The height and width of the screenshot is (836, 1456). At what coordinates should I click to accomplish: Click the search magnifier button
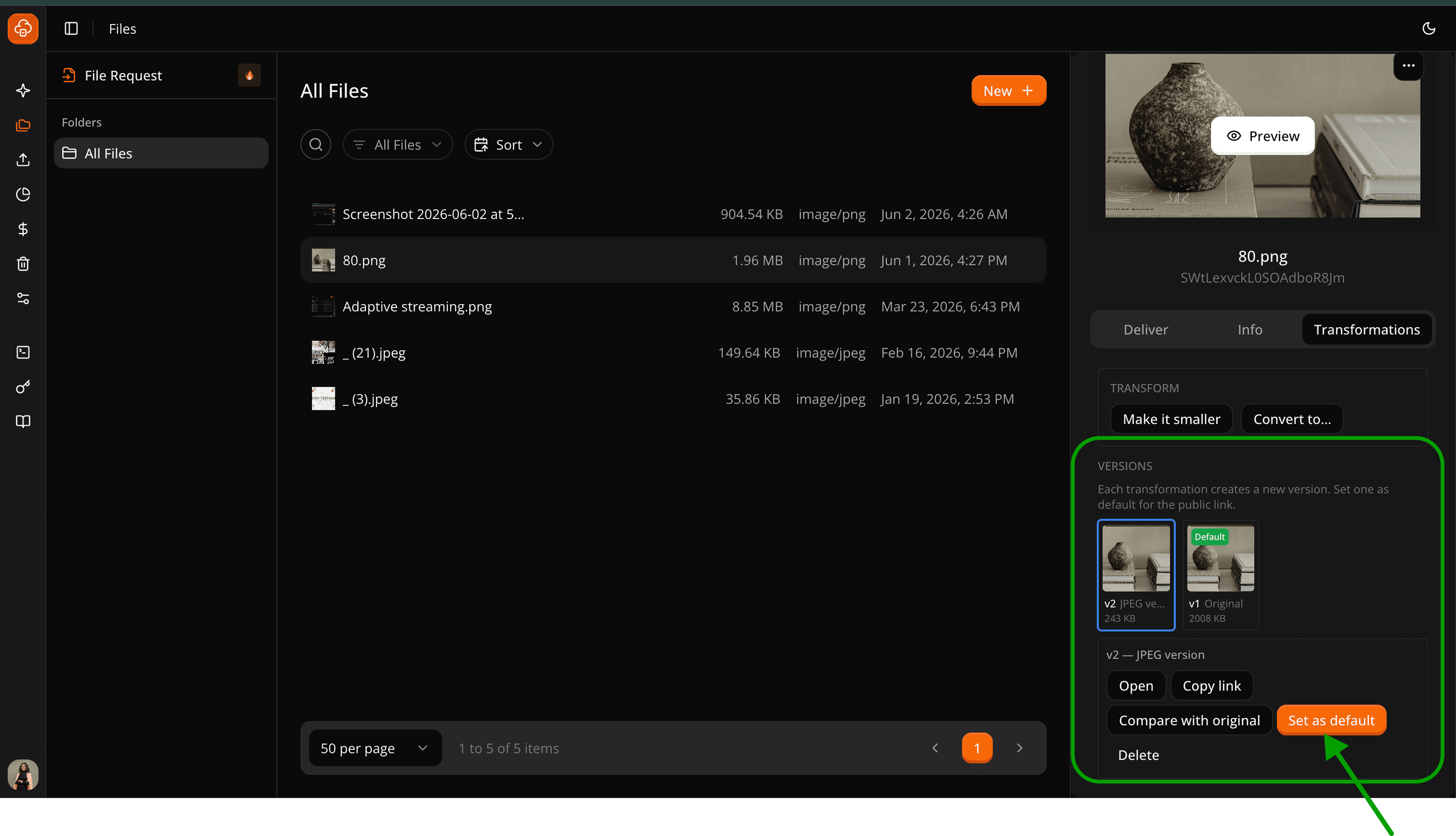316,145
